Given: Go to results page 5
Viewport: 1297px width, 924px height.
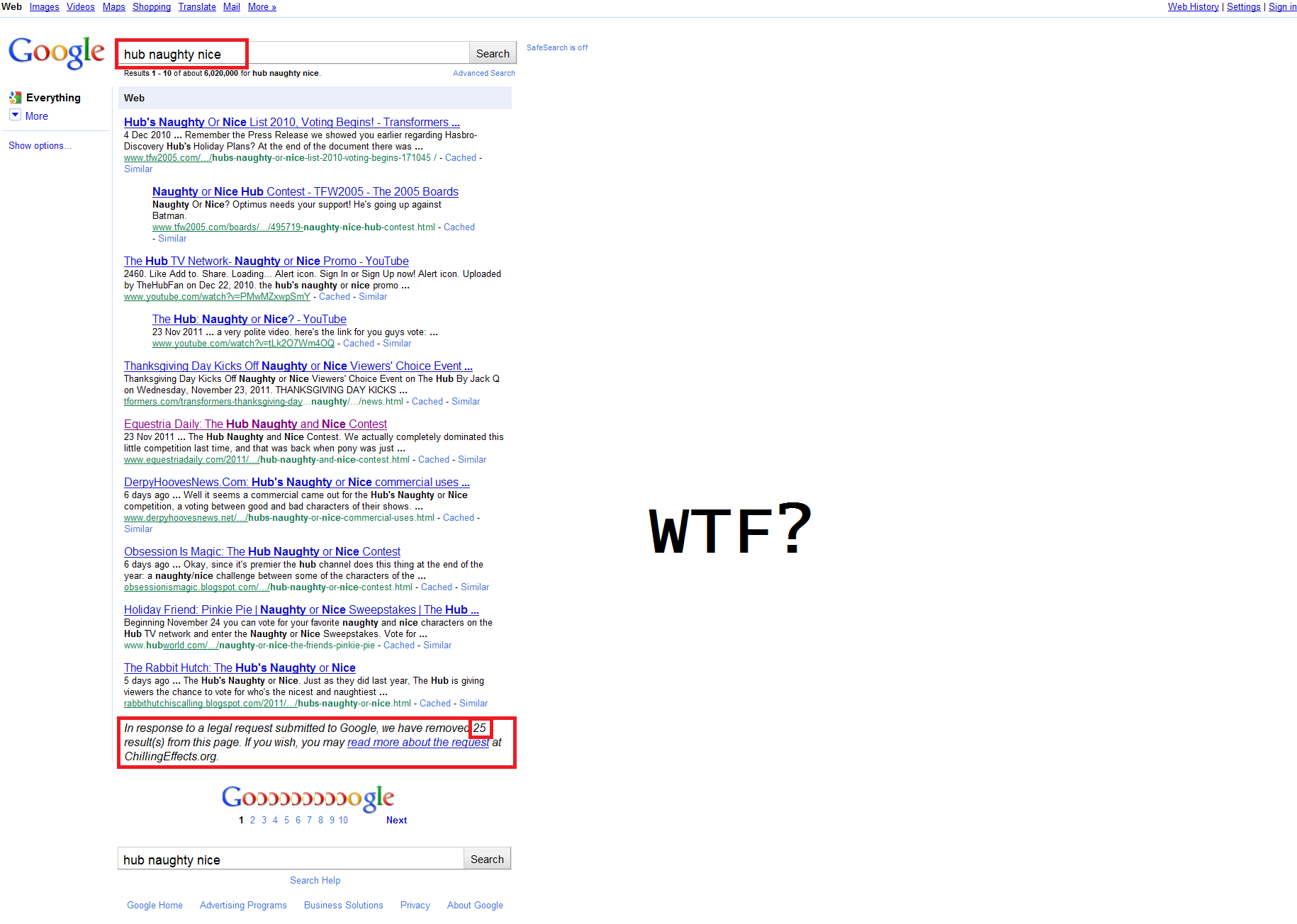Looking at the screenshot, I should (286, 821).
